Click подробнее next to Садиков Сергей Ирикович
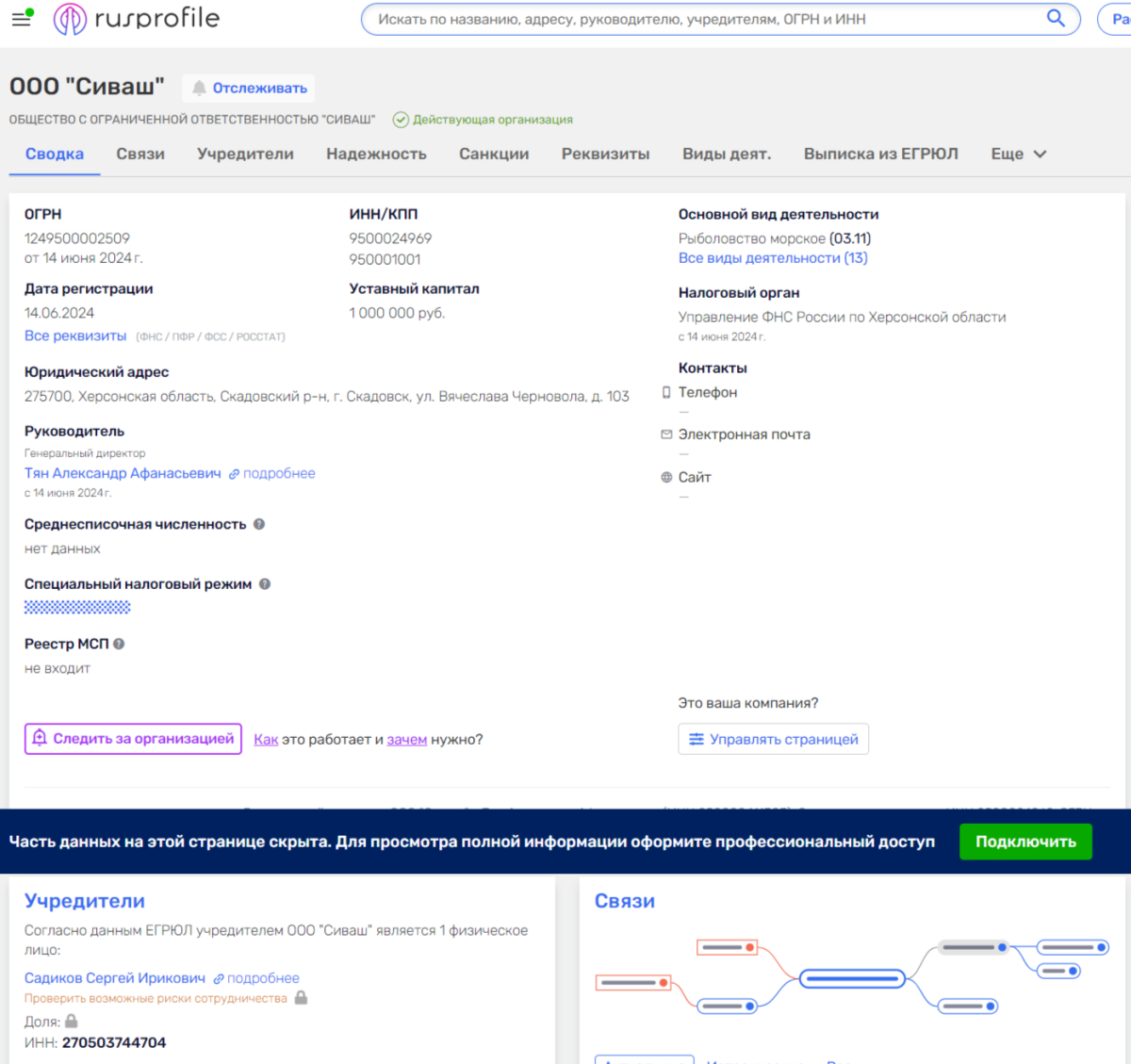The height and width of the screenshot is (1064, 1131). click(263, 978)
